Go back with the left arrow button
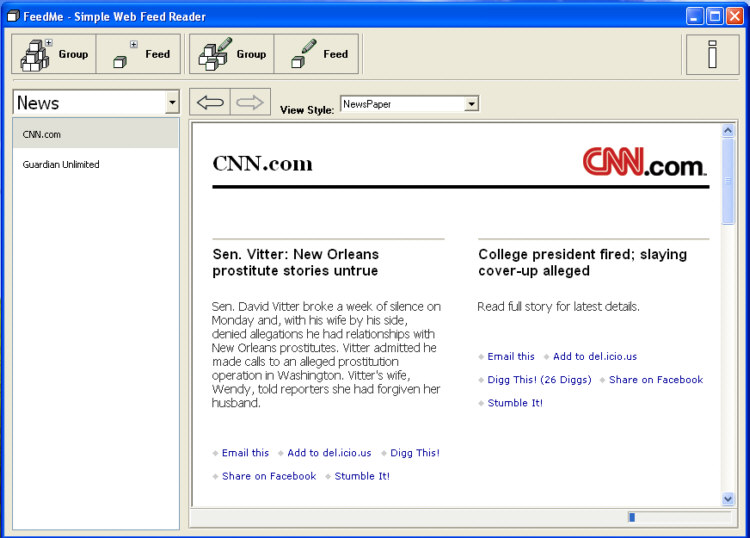This screenshot has width=750, height=538. coord(210,102)
